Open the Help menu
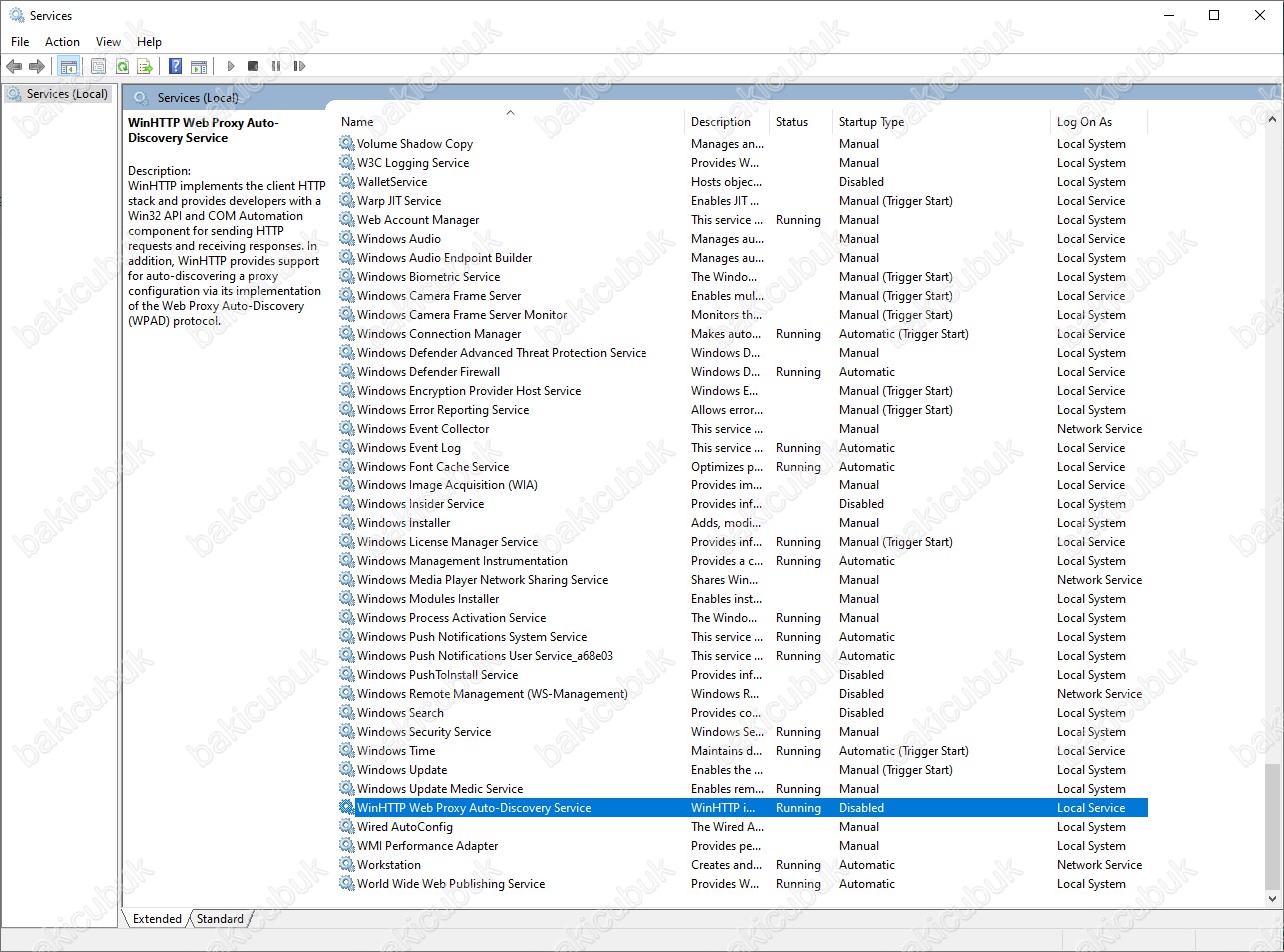The height and width of the screenshot is (952, 1284). point(149,42)
